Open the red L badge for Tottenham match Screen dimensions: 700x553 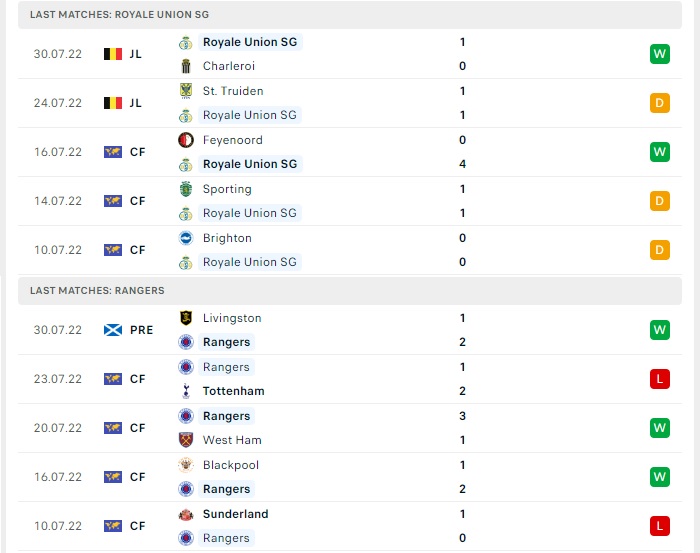[659, 379]
